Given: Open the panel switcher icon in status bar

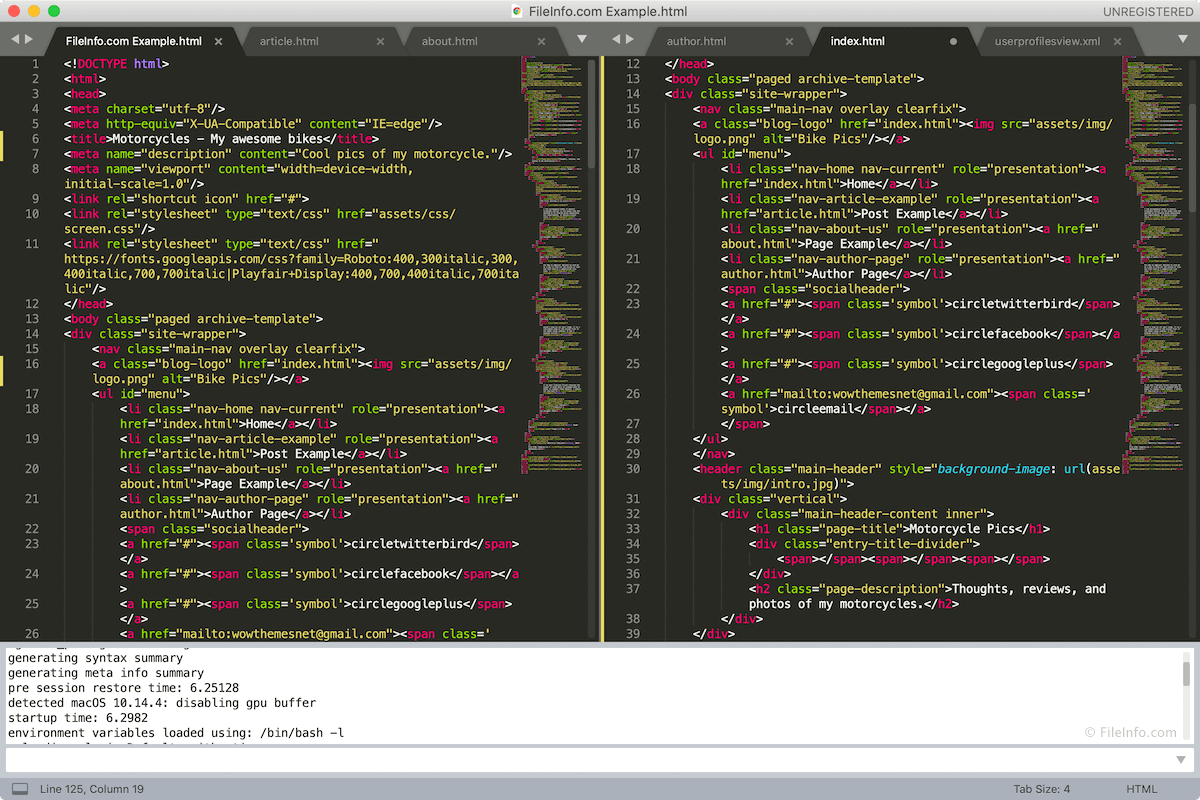Looking at the screenshot, I should click(20, 789).
